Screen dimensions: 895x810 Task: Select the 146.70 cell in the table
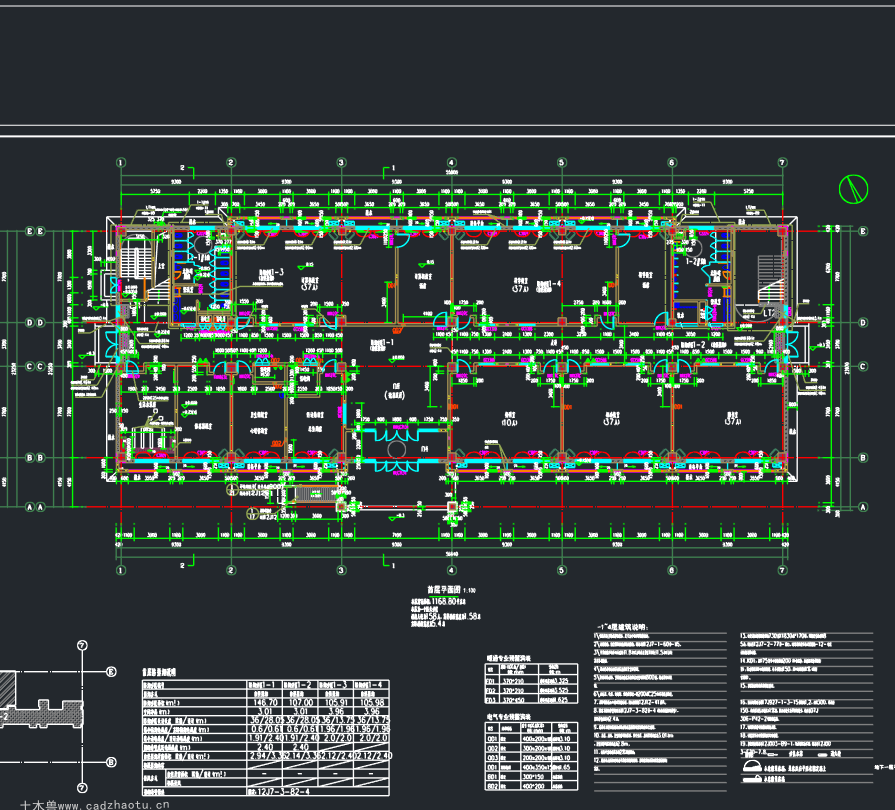[x=265, y=703]
